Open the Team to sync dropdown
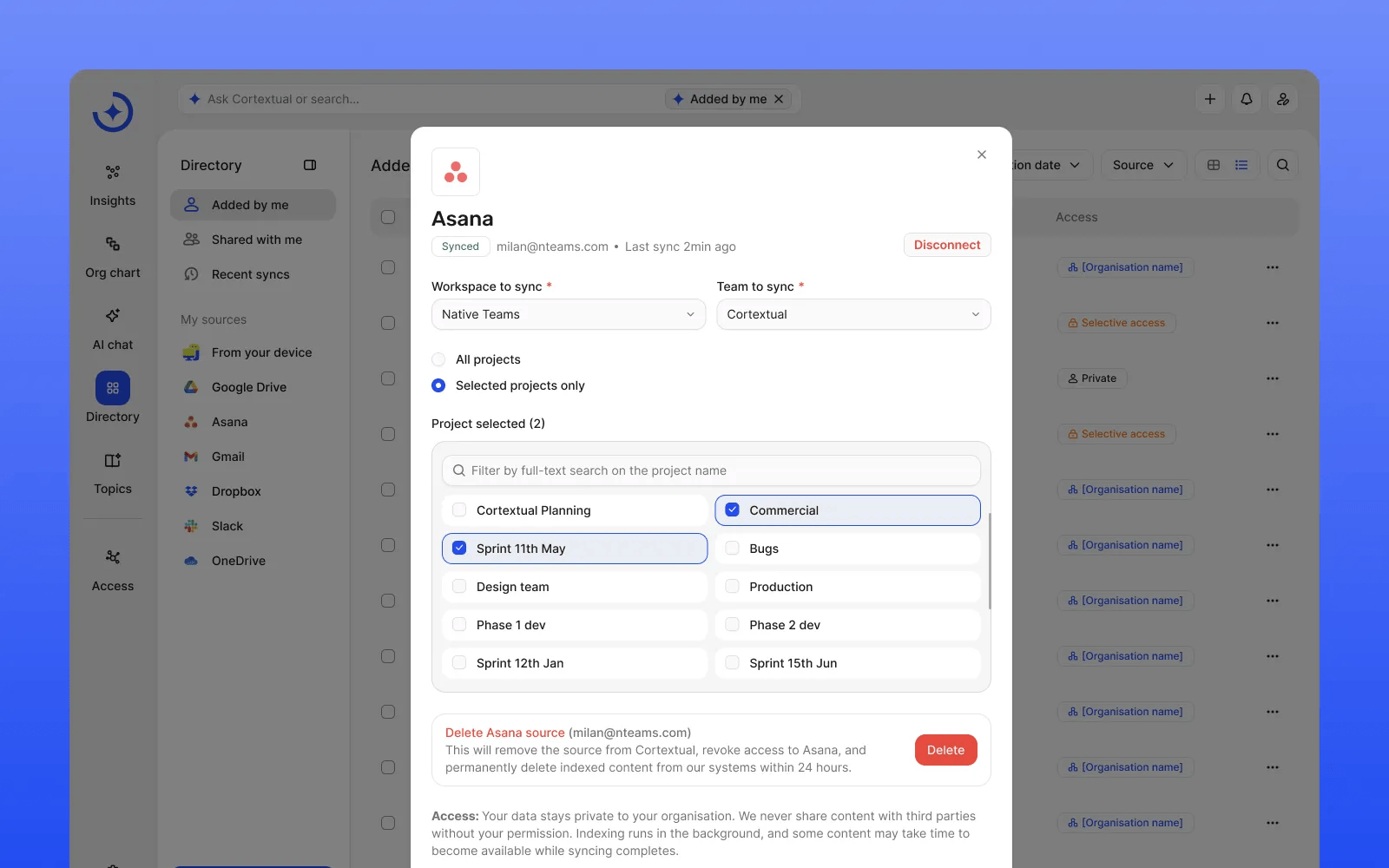Viewport: 1389px width, 868px height. point(853,314)
